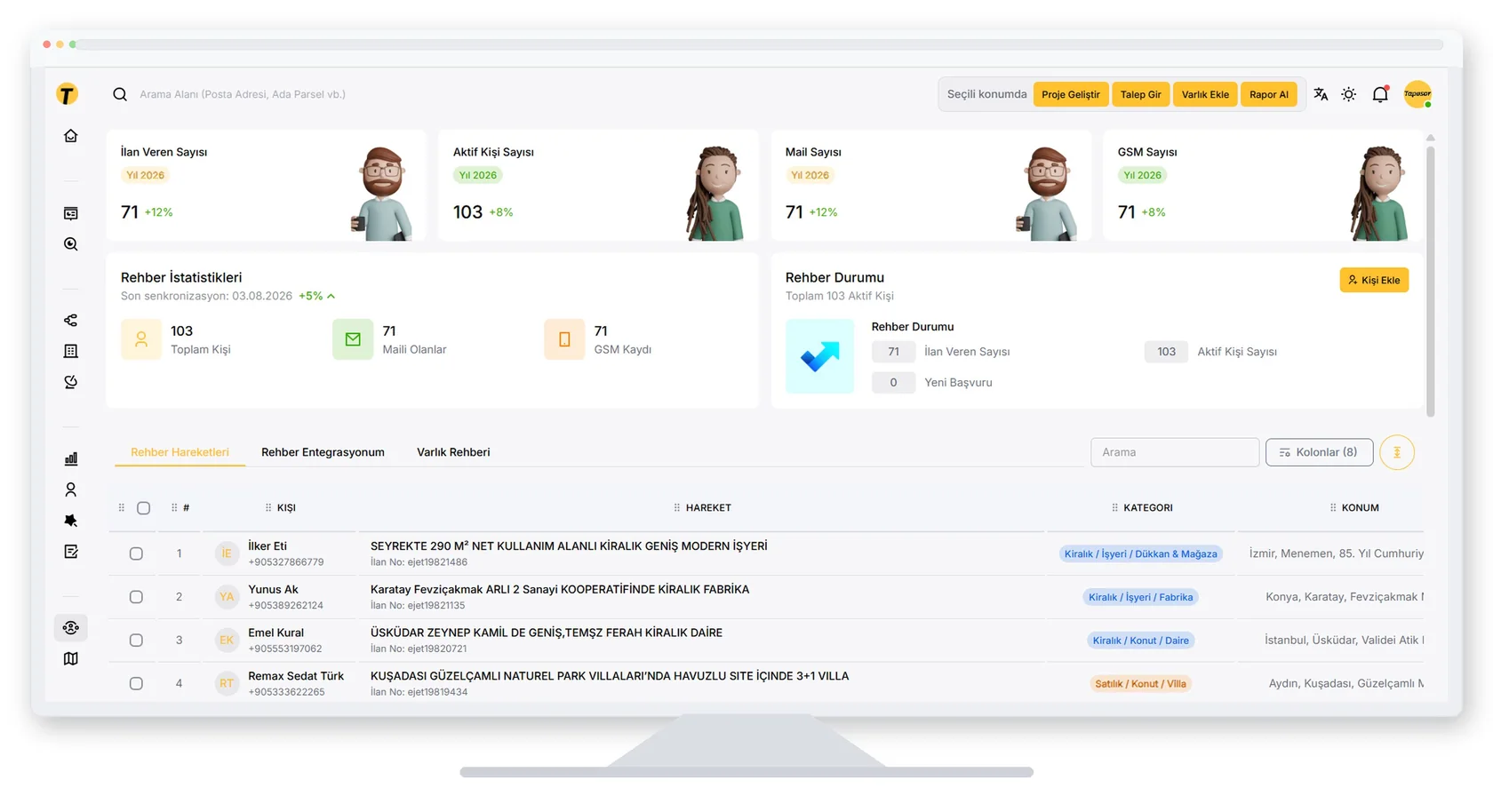The height and width of the screenshot is (812, 1493).
Task: Click the share nodes sidebar icon
Action: [71, 320]
